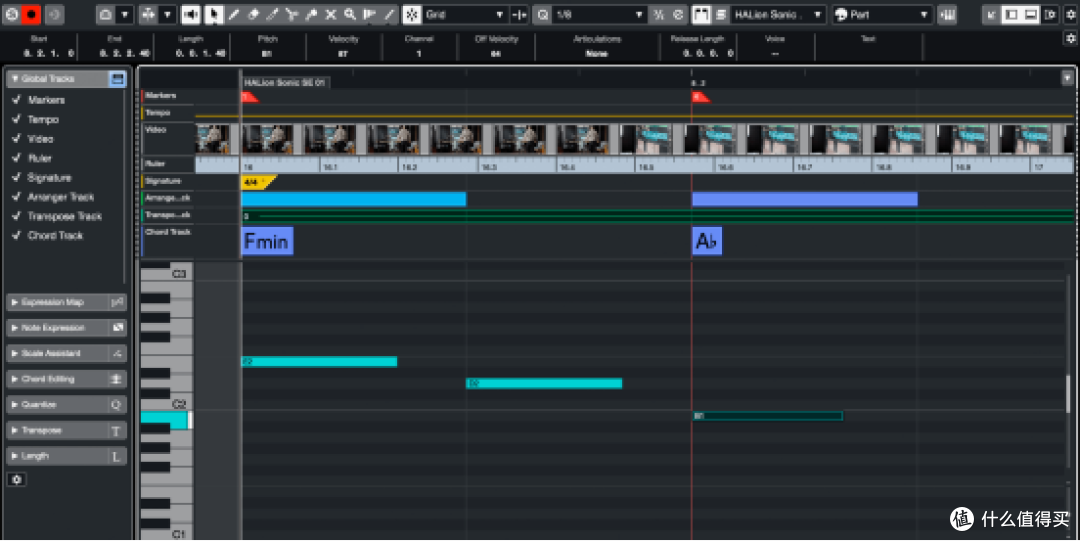Collapse the Global Tracks section
This screenshot has width=1080, height=542.
click(x=14, y=79)
